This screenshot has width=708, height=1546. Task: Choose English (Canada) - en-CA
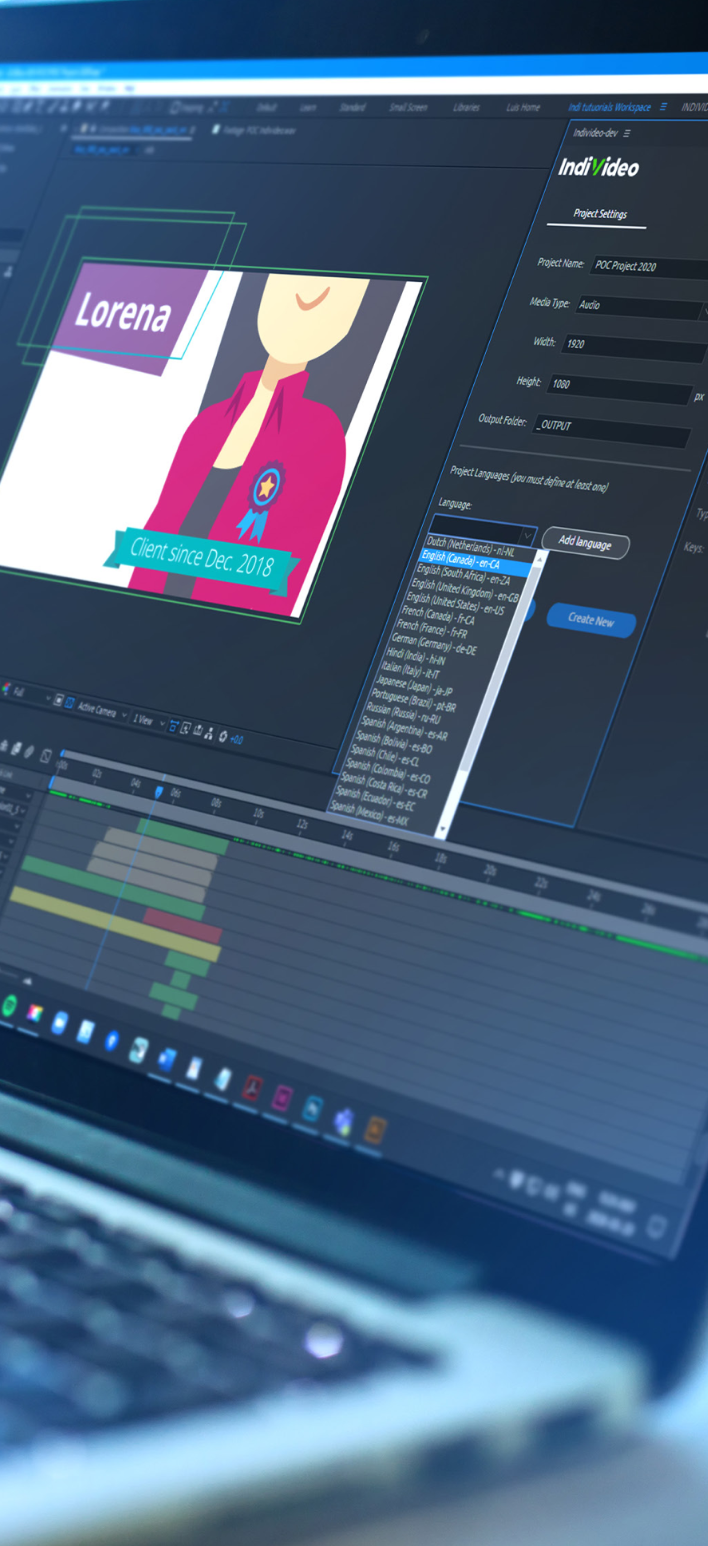click(x=473, y=562)
